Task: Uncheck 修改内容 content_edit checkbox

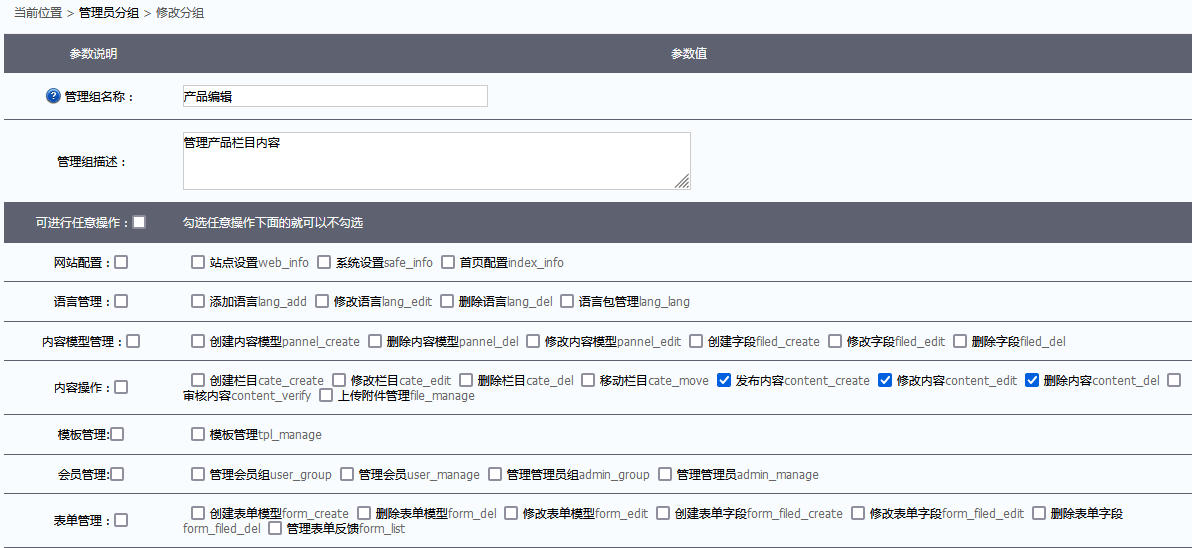Action: [x=885, y=380]
